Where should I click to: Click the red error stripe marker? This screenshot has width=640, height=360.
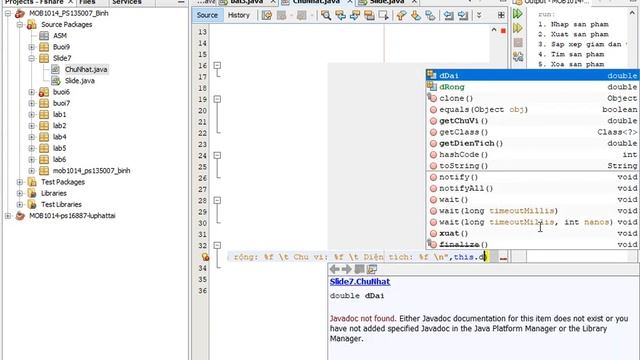(x=503, y=31)
